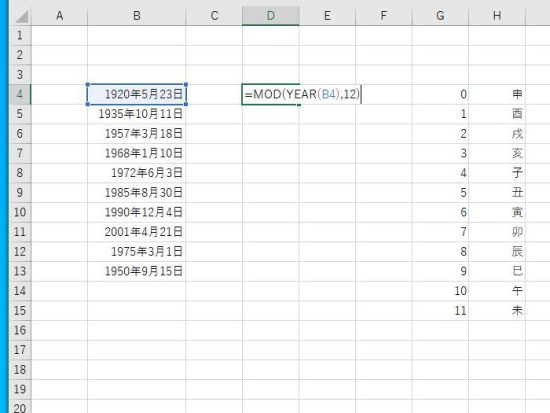Click zodiac cell 酉
The height and width of the screenshot is (413, 550).
[497, 114]
